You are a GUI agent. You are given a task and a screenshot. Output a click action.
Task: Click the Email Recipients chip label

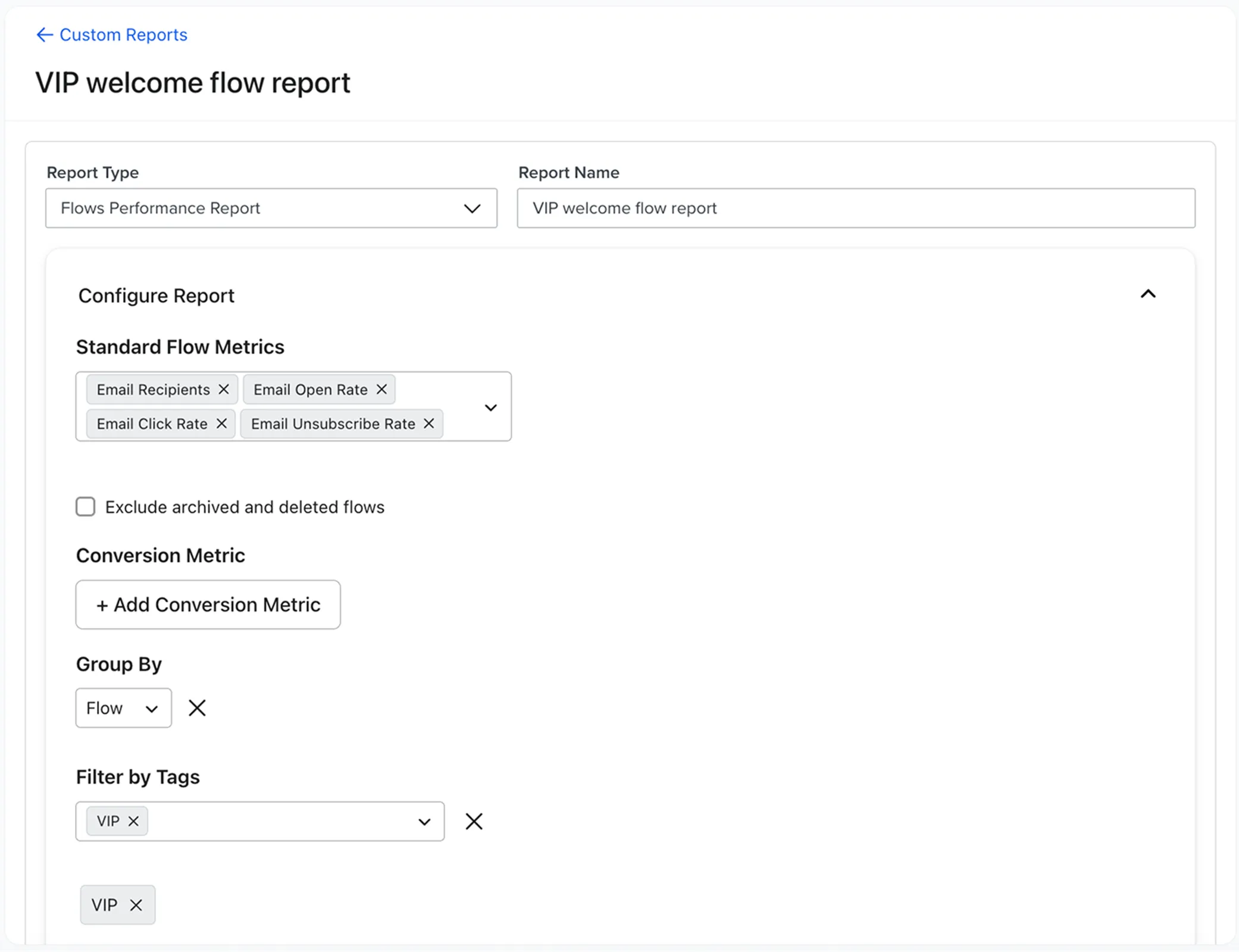(154, 390)
